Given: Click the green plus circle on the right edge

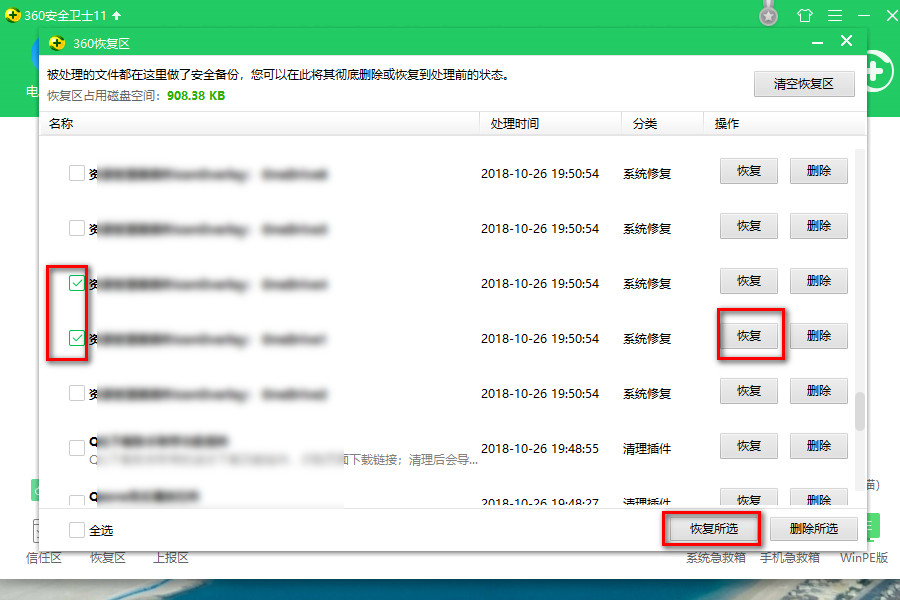Looking at the screenshot, I should (x=875, y=71).
